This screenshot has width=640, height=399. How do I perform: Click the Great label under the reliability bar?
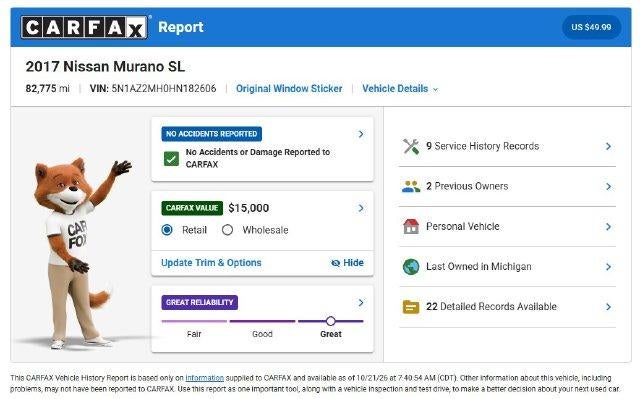tap(331, 334)
